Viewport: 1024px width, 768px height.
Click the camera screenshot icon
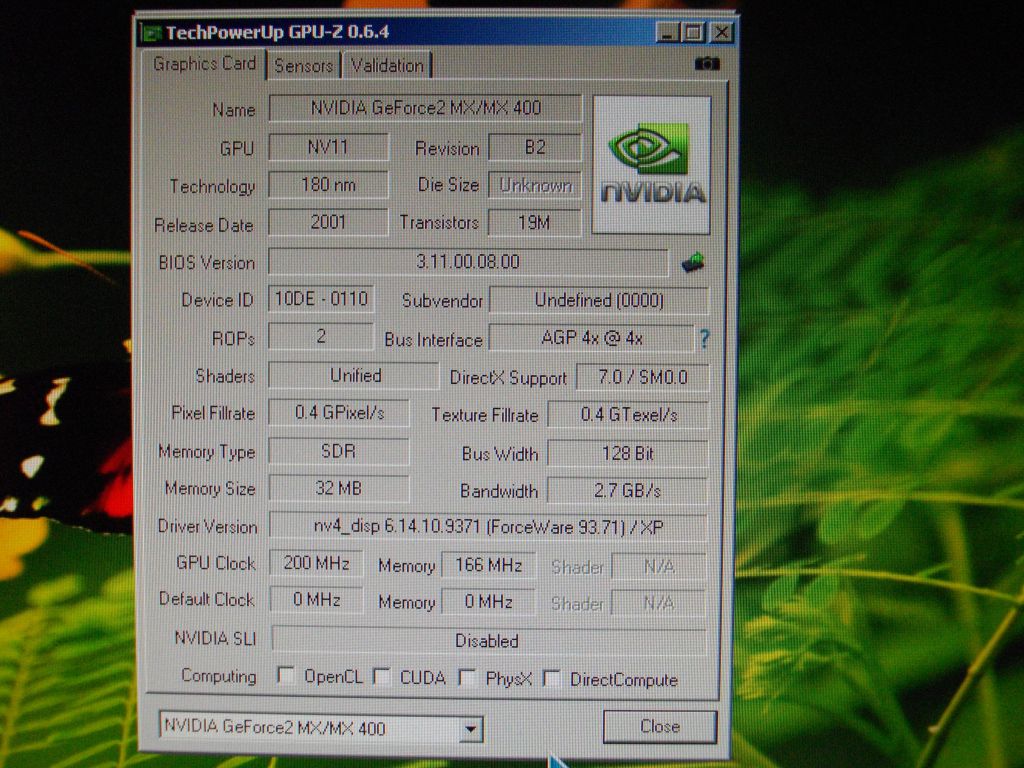click(707, 64)
